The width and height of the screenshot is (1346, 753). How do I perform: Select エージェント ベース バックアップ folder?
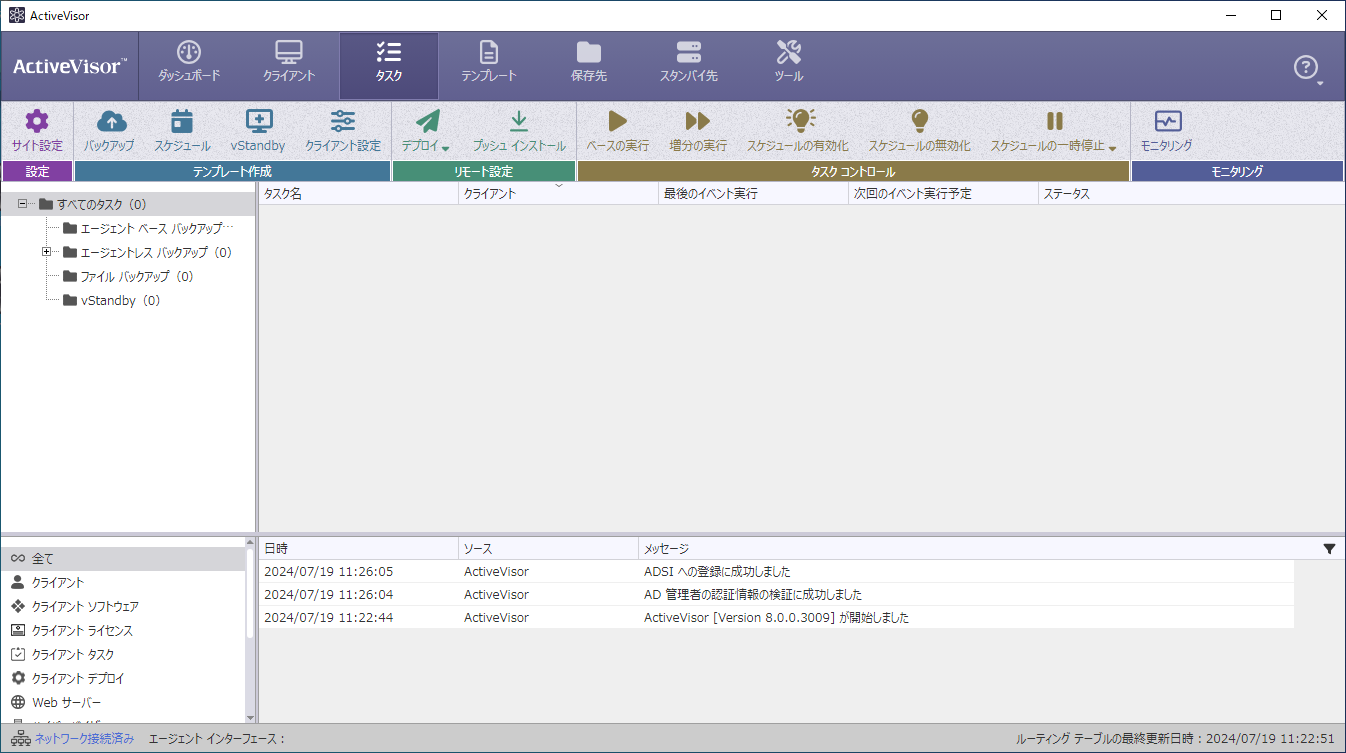(x=147, y=228)
